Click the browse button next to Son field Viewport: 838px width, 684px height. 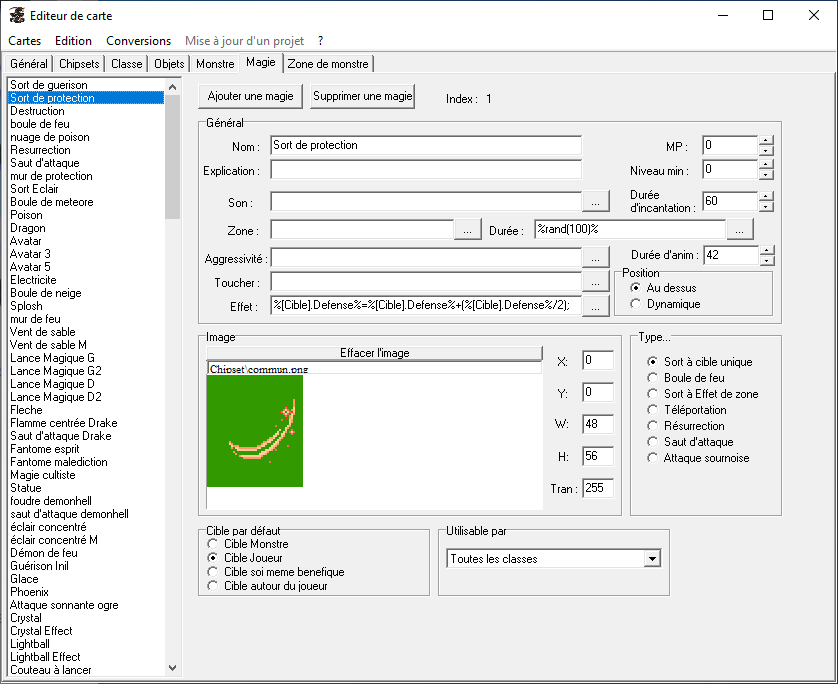[595, 202]
